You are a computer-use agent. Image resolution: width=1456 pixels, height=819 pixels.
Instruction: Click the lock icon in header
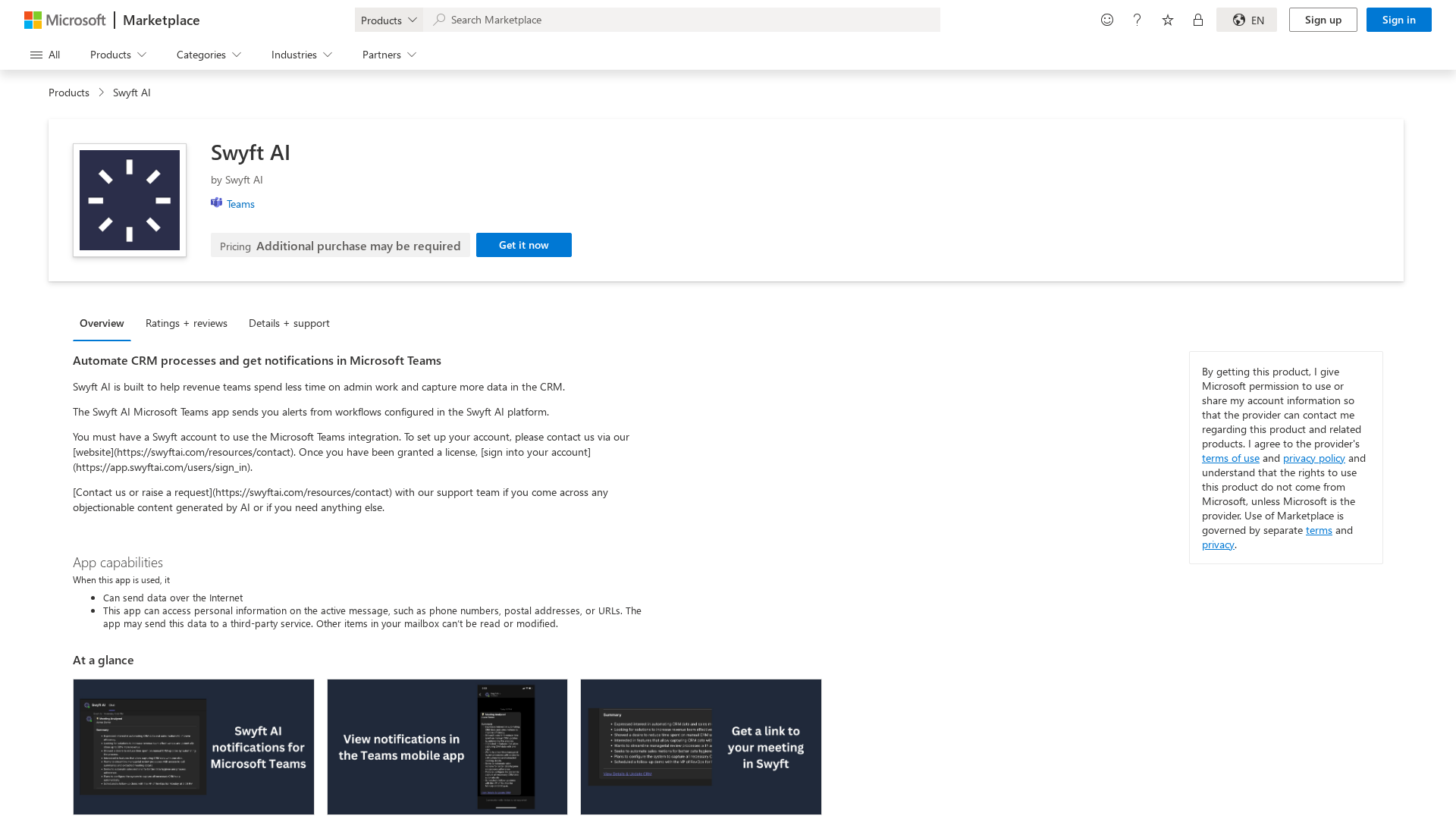pyautogui.click(x=1198, y=20)
